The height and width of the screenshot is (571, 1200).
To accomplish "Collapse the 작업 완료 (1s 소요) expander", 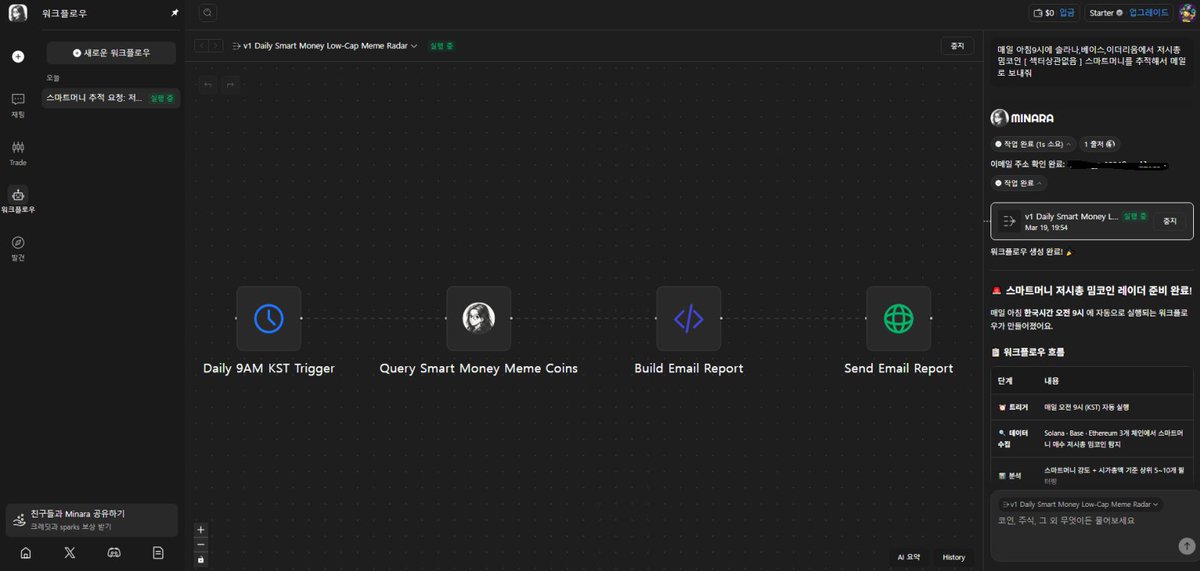I will click(x=1033, y=144).
